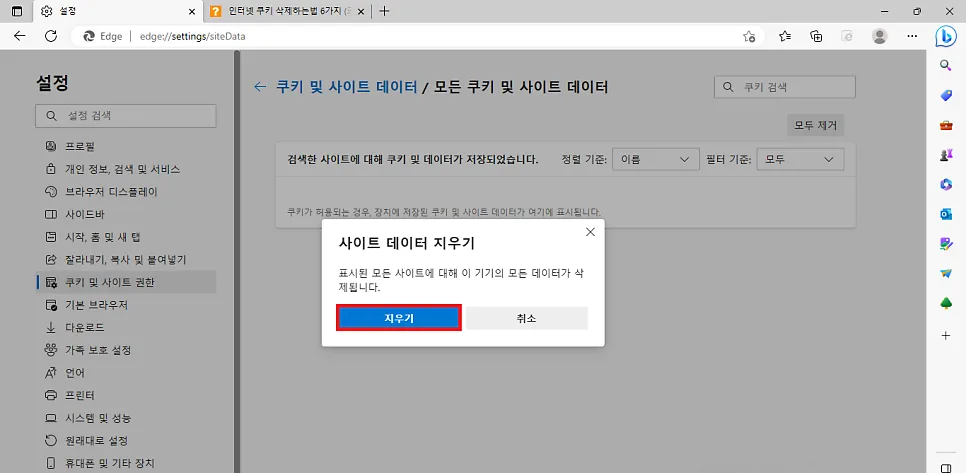
Task: Open a new tab with plus button
Action: (x=384, y=11)
